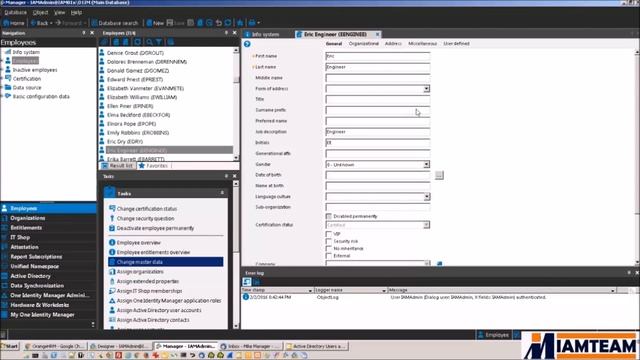
Task: Collapse the Tasks section header
Action: point(222,193)
